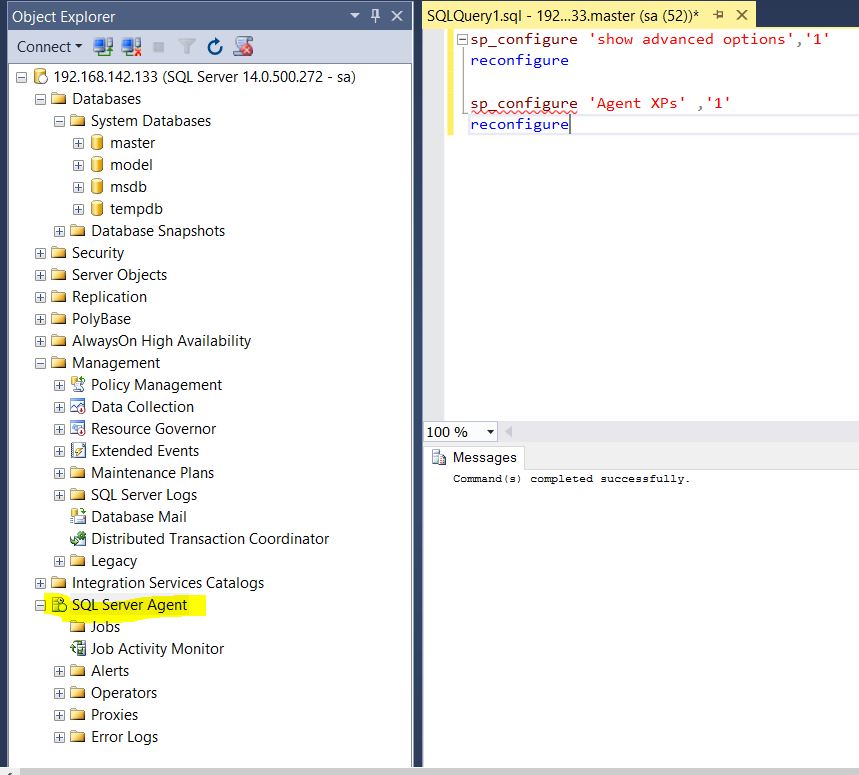Image resolution: width=859 pixels, height=775 pixels.
Task: Expand the msdb database node
Action: click(x=78, y=187)
